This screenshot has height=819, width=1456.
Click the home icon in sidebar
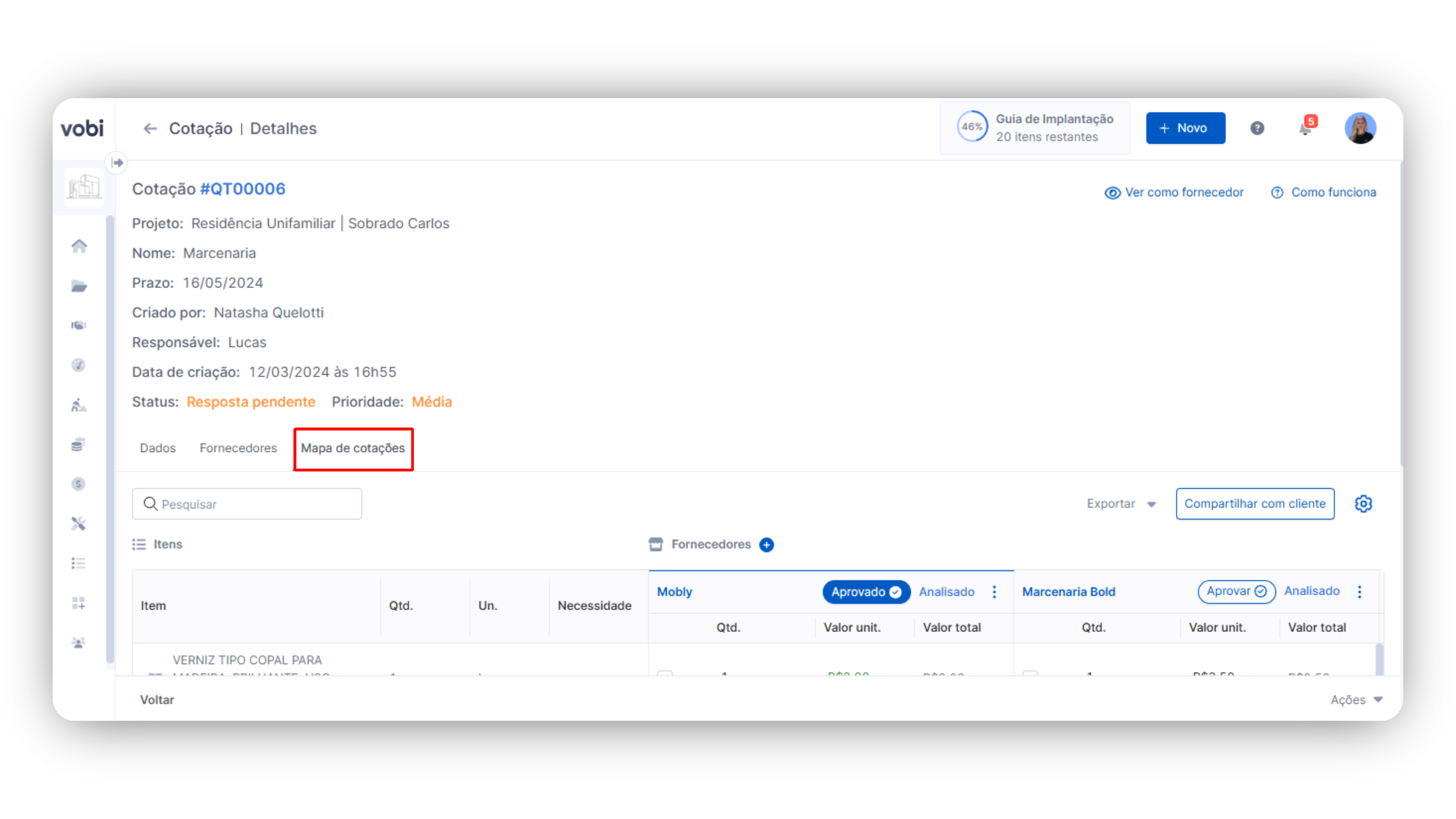coord(79,246)
